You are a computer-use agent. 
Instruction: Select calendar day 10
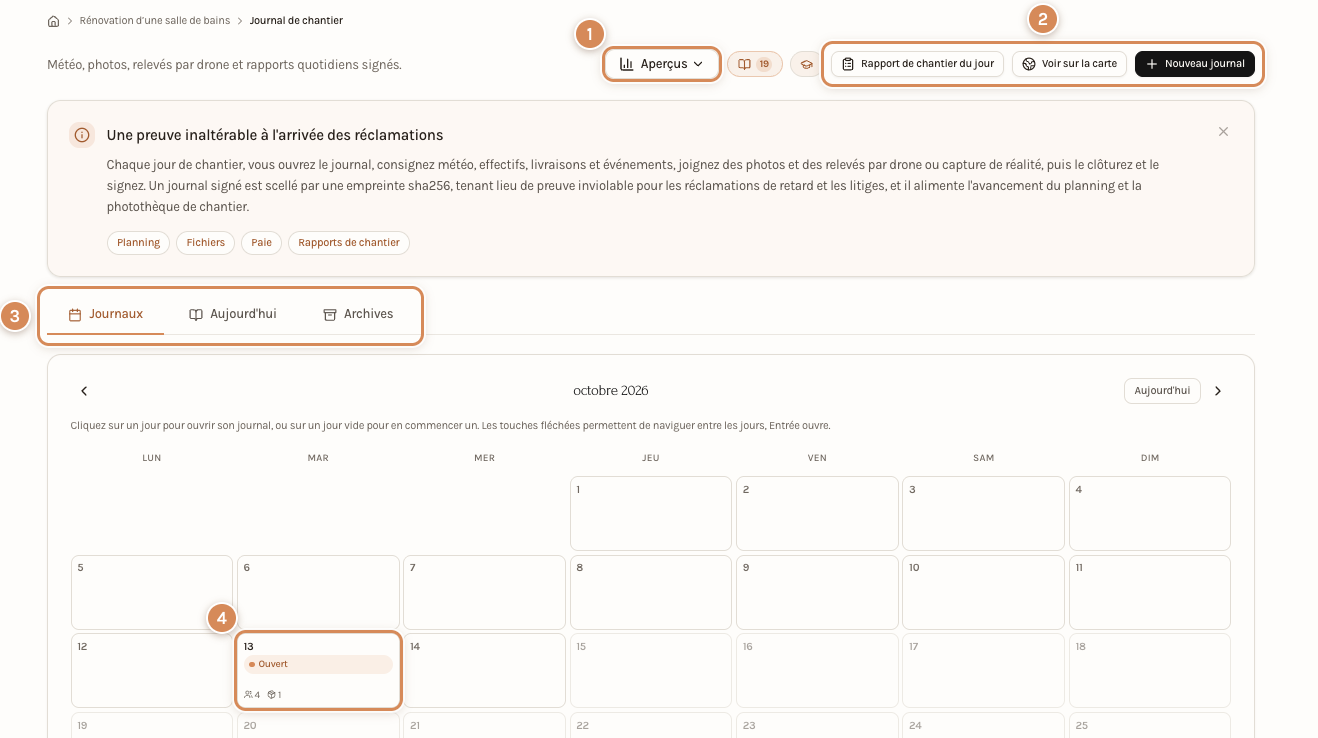point(984,592)
